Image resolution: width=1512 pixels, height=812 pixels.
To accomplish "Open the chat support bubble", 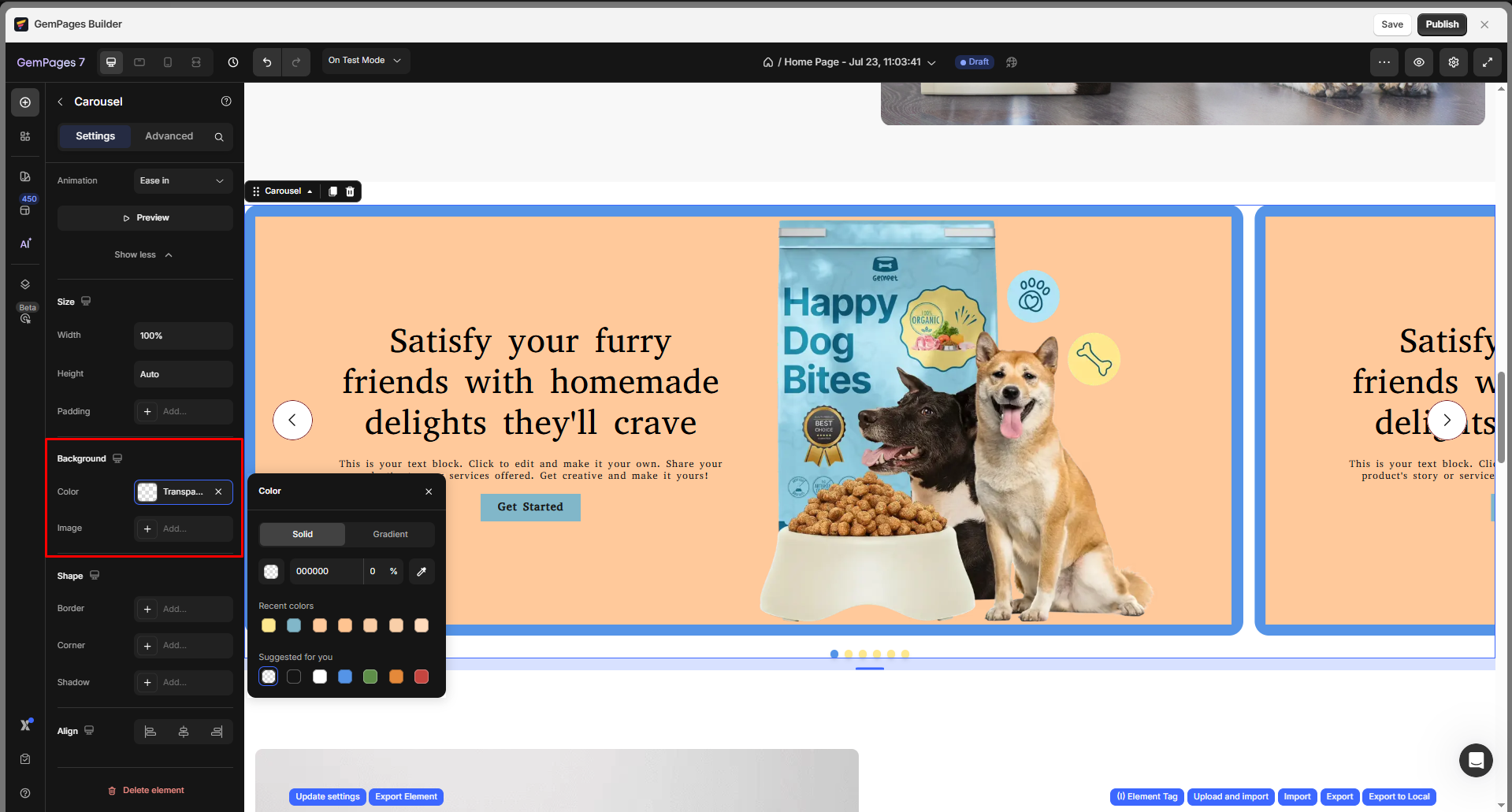I will pos(1476,760).
